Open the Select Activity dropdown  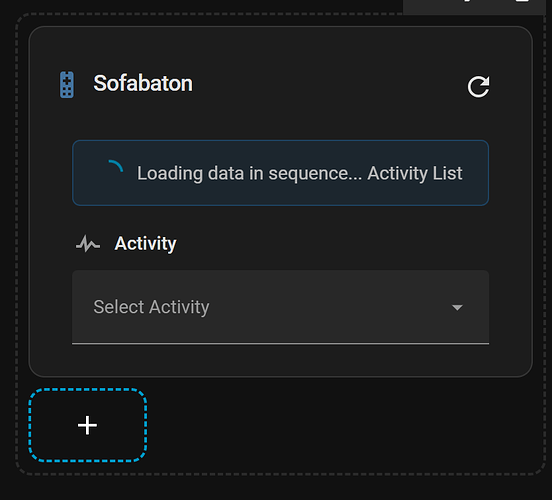pos(280,307)
